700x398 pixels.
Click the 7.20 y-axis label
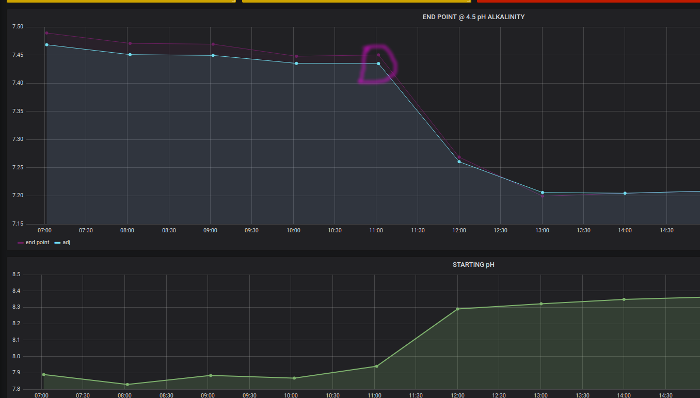[17, 195]
